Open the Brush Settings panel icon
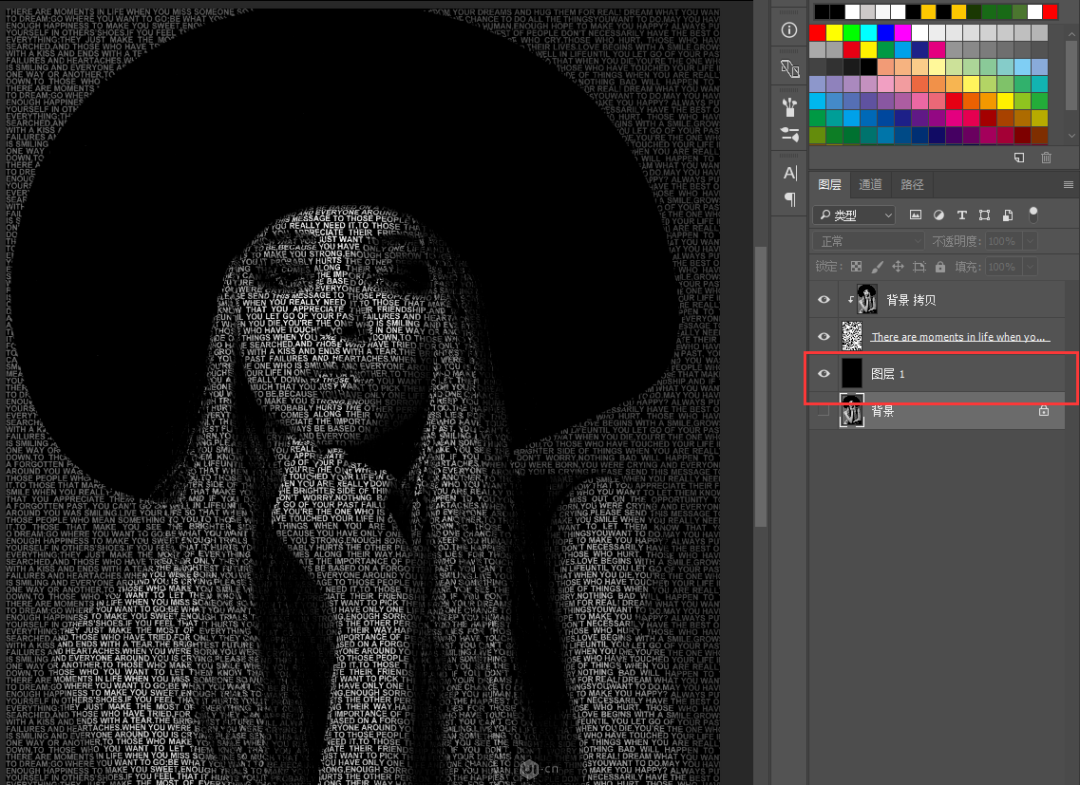The height and width of the screenshot is (785, 1080). click(x=789, y=134)
